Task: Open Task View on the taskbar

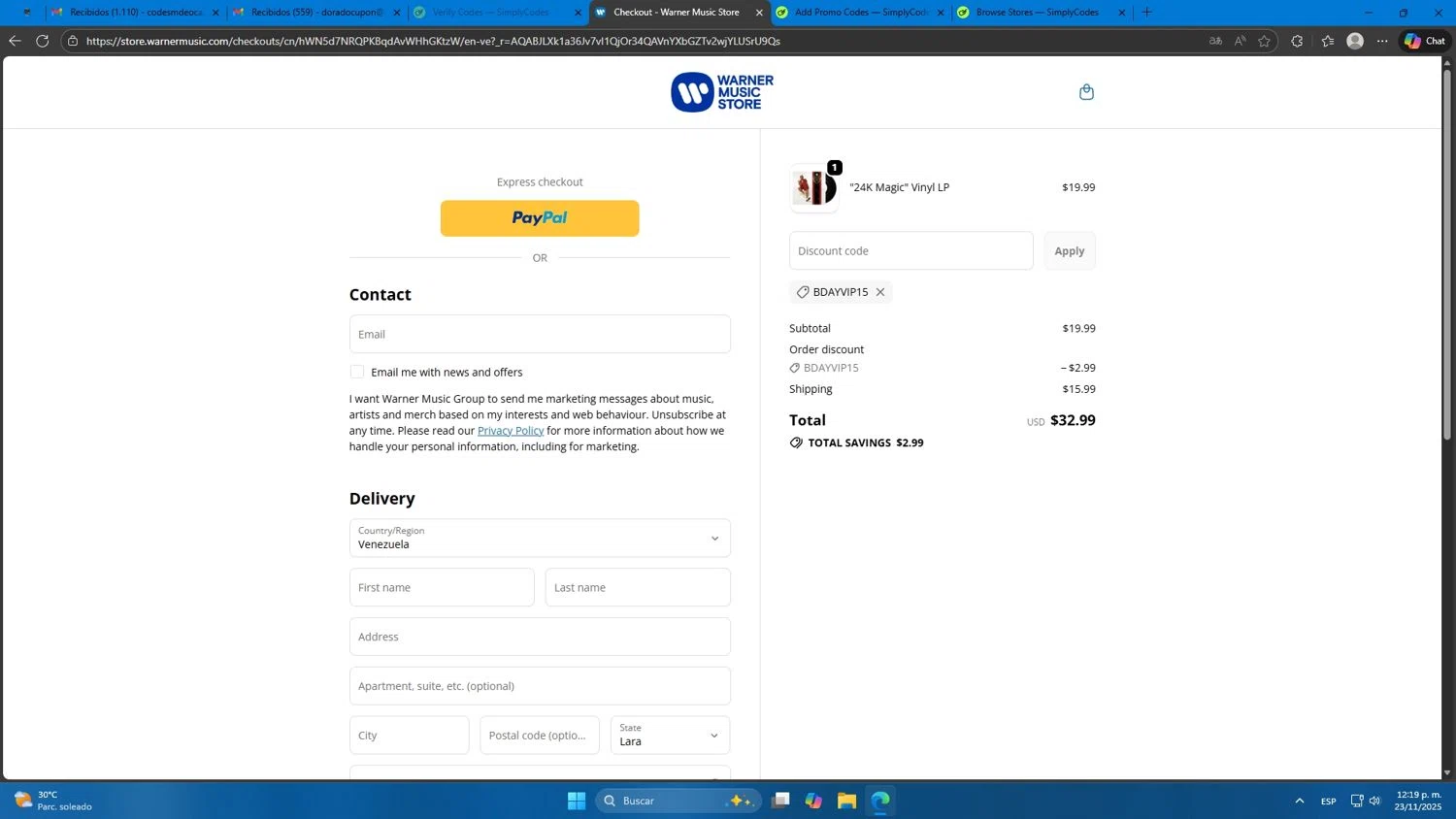Action: click(x=780, y=801)
